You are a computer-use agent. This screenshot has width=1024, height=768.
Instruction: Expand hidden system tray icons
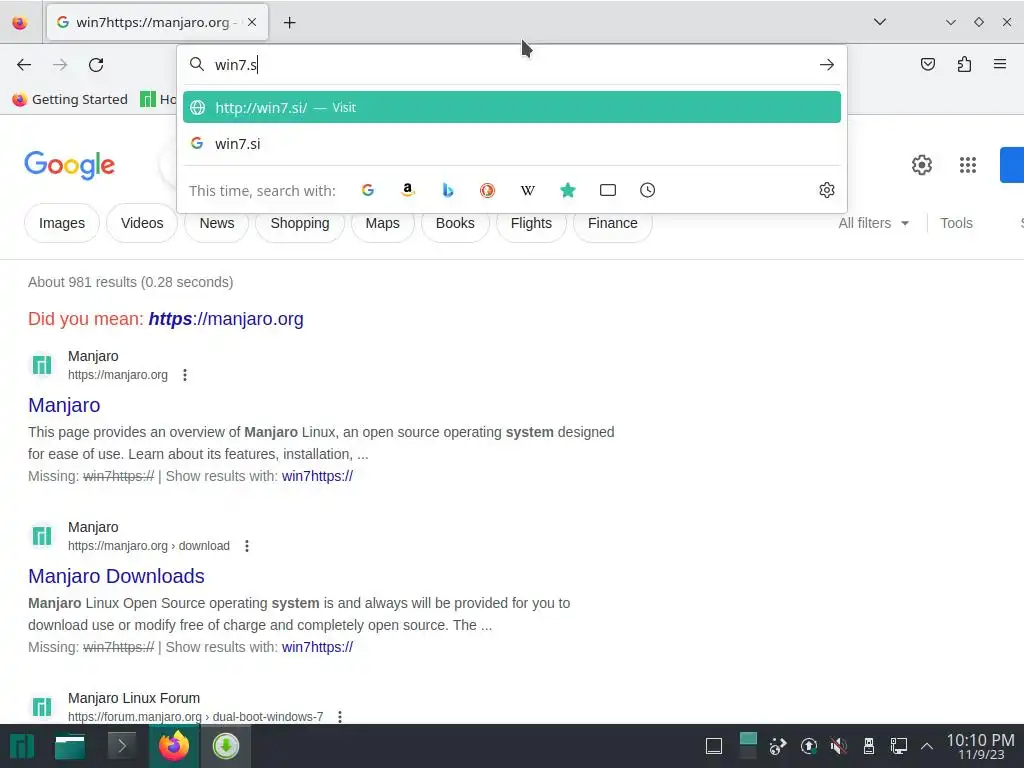pos(927,746)
